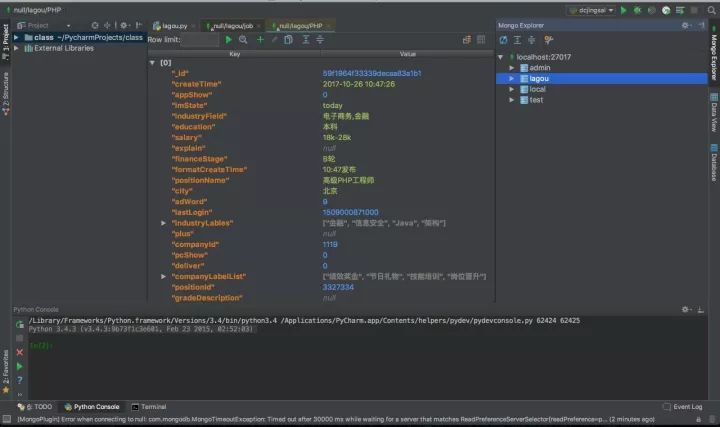Open Python Console panel gear settings
The width and height of the screenshot is (720, 427).
685,309
